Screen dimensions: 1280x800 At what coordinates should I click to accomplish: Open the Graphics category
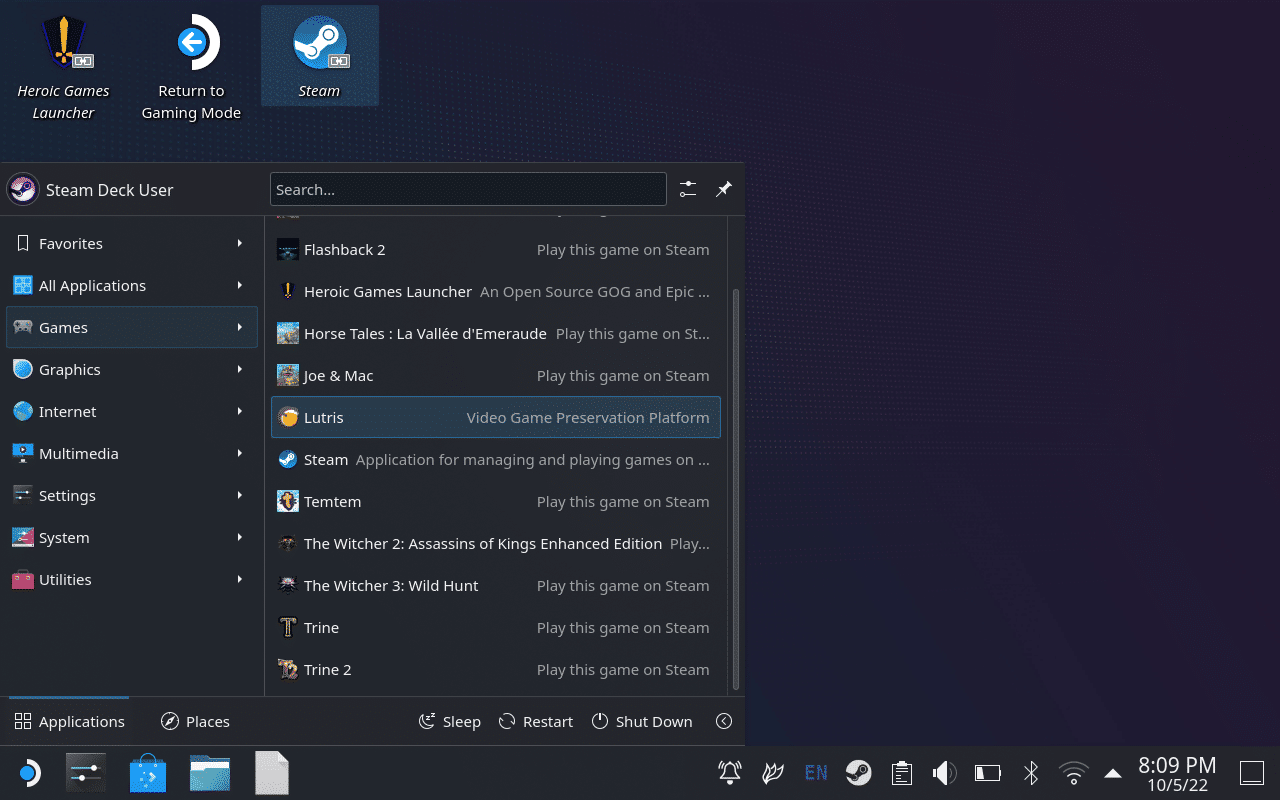click(132, 369)
